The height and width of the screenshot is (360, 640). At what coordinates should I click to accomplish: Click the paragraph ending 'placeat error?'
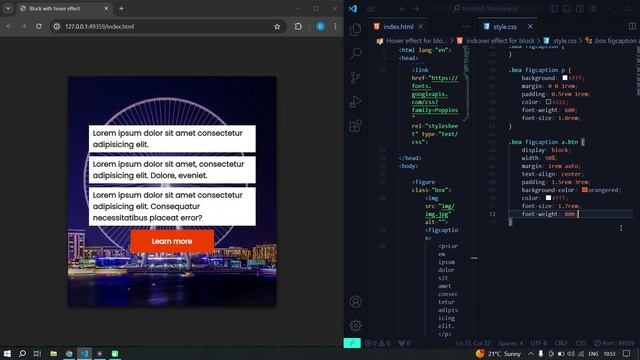point(172,207)
